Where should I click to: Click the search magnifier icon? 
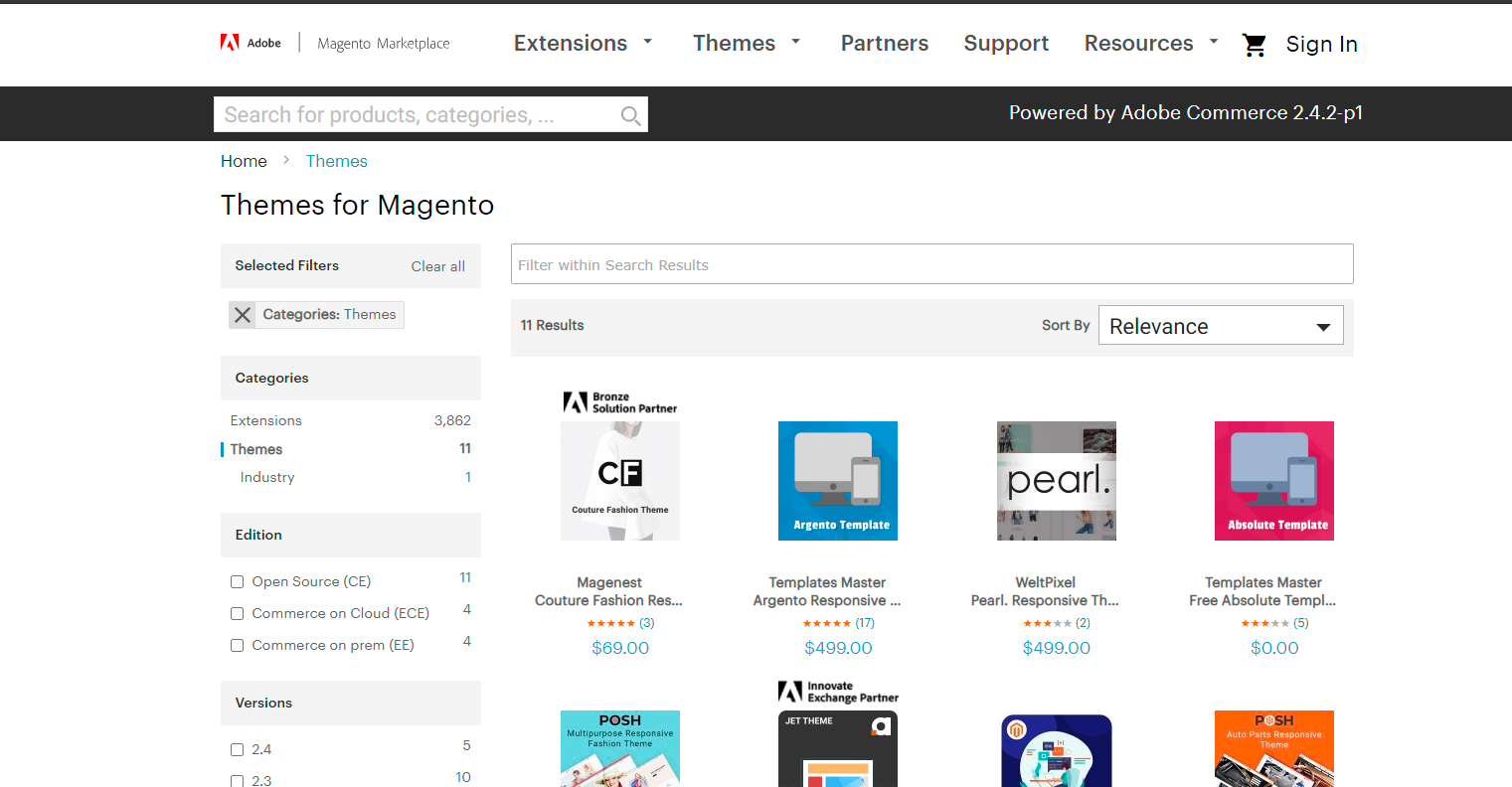pyautogui.click(x=630, y=115)
